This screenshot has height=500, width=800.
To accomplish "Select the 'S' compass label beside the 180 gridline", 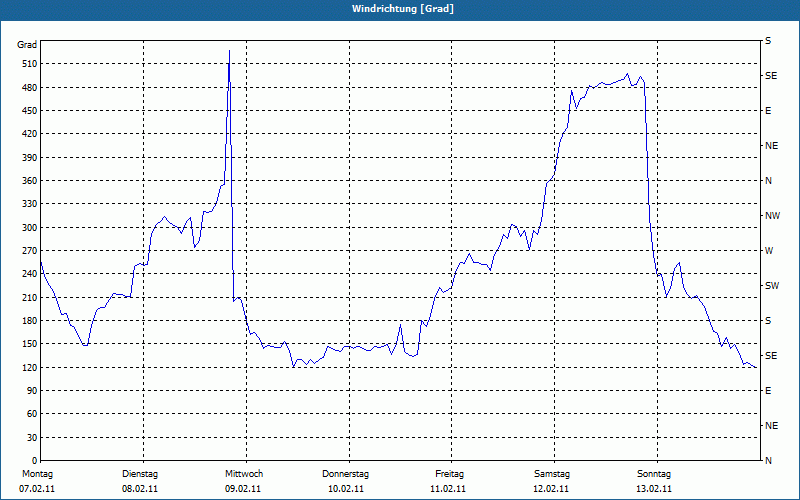I will coord(768,321).
